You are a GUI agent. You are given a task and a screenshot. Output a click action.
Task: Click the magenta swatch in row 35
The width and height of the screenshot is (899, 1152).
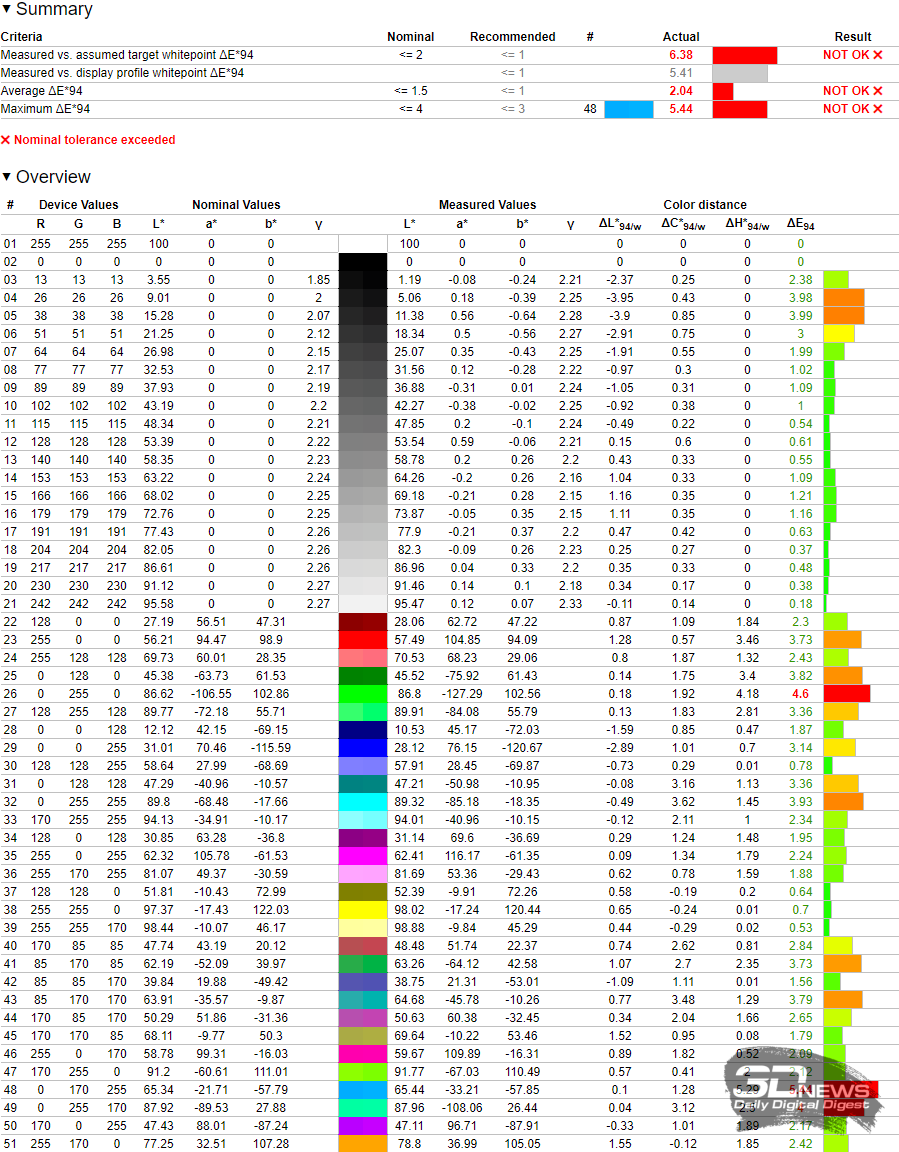[363, 855]
